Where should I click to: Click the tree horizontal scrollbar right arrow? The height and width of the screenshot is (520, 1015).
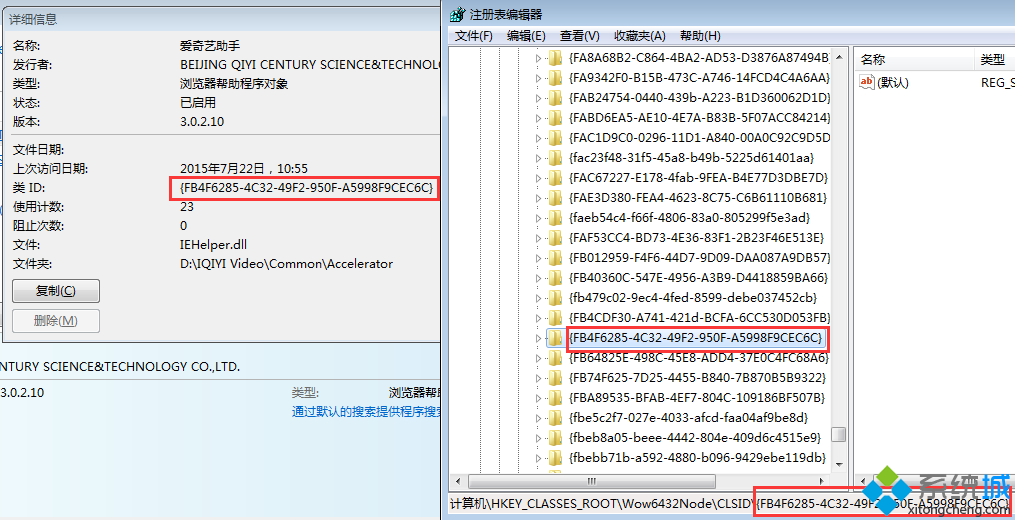coord(823,481)
